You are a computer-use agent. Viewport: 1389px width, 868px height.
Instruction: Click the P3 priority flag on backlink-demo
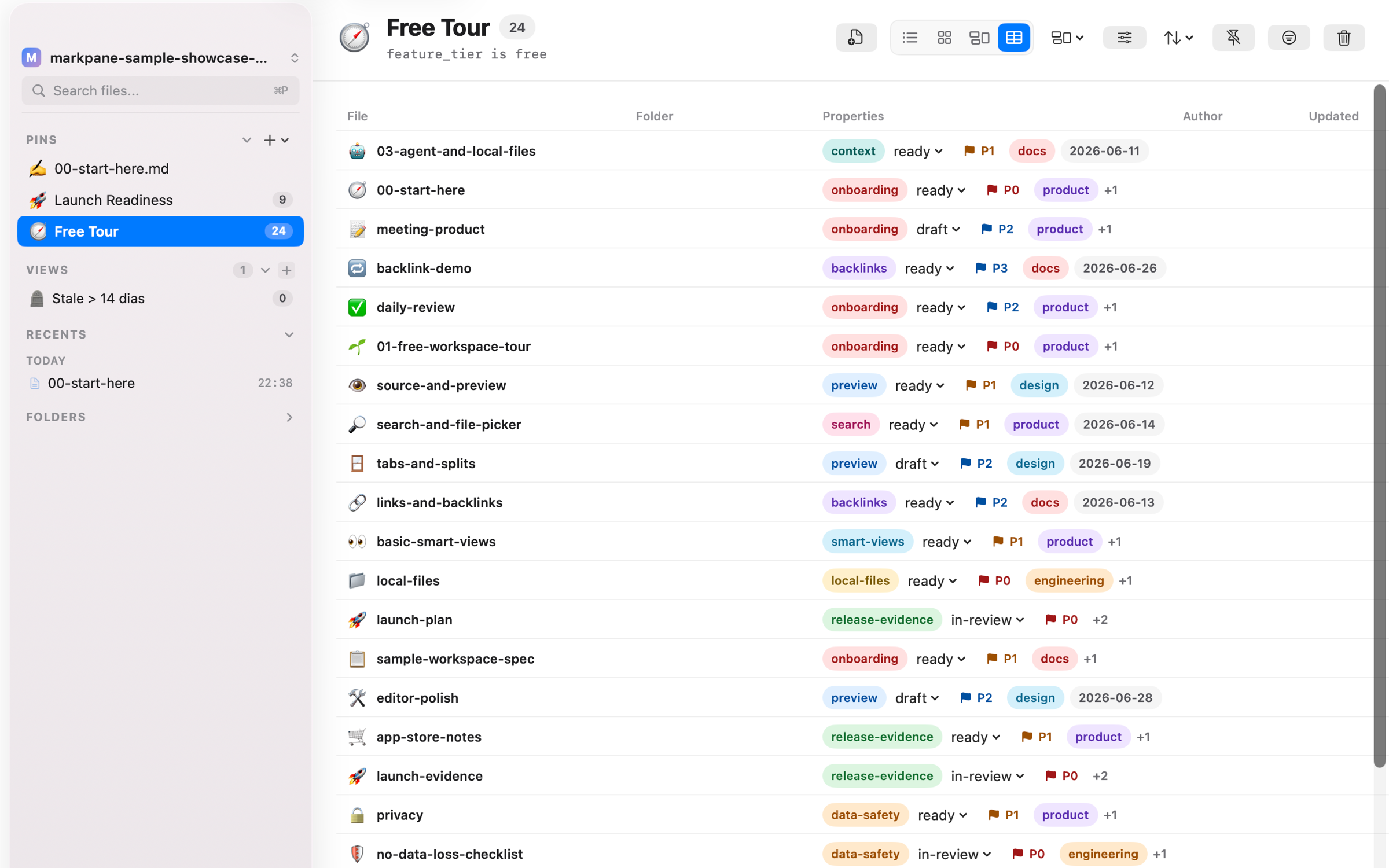point(991,268)
